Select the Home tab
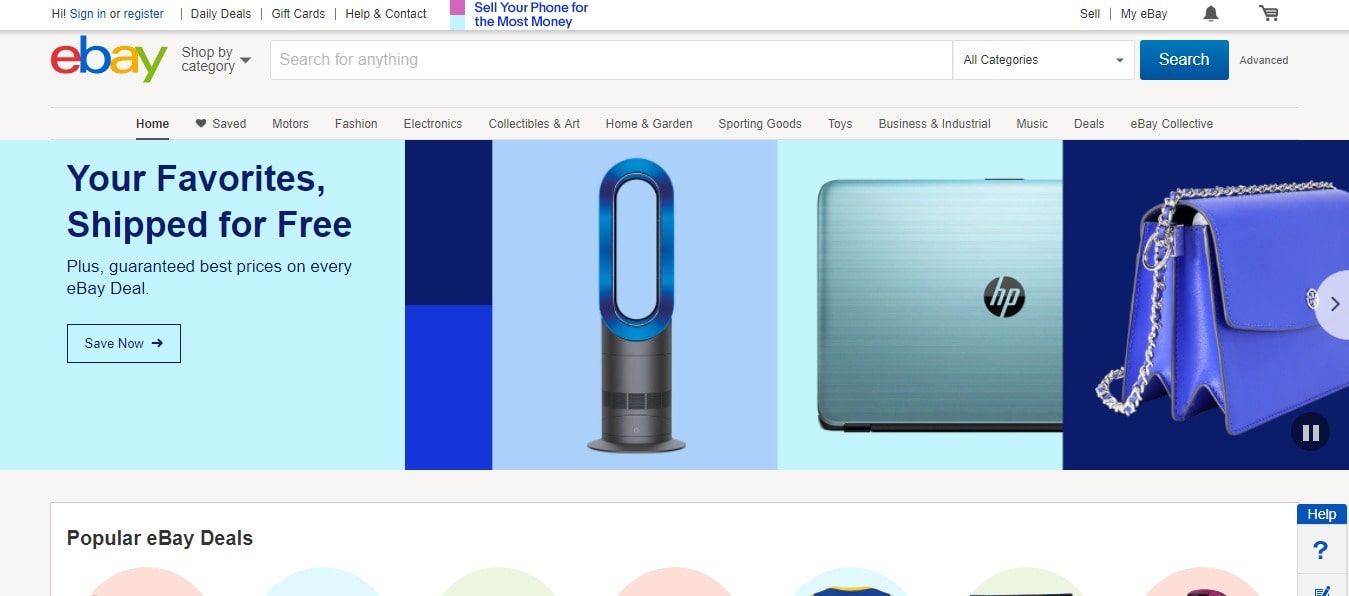Image resolution: width=1349 pixels, height=596 pixels. 152,124
